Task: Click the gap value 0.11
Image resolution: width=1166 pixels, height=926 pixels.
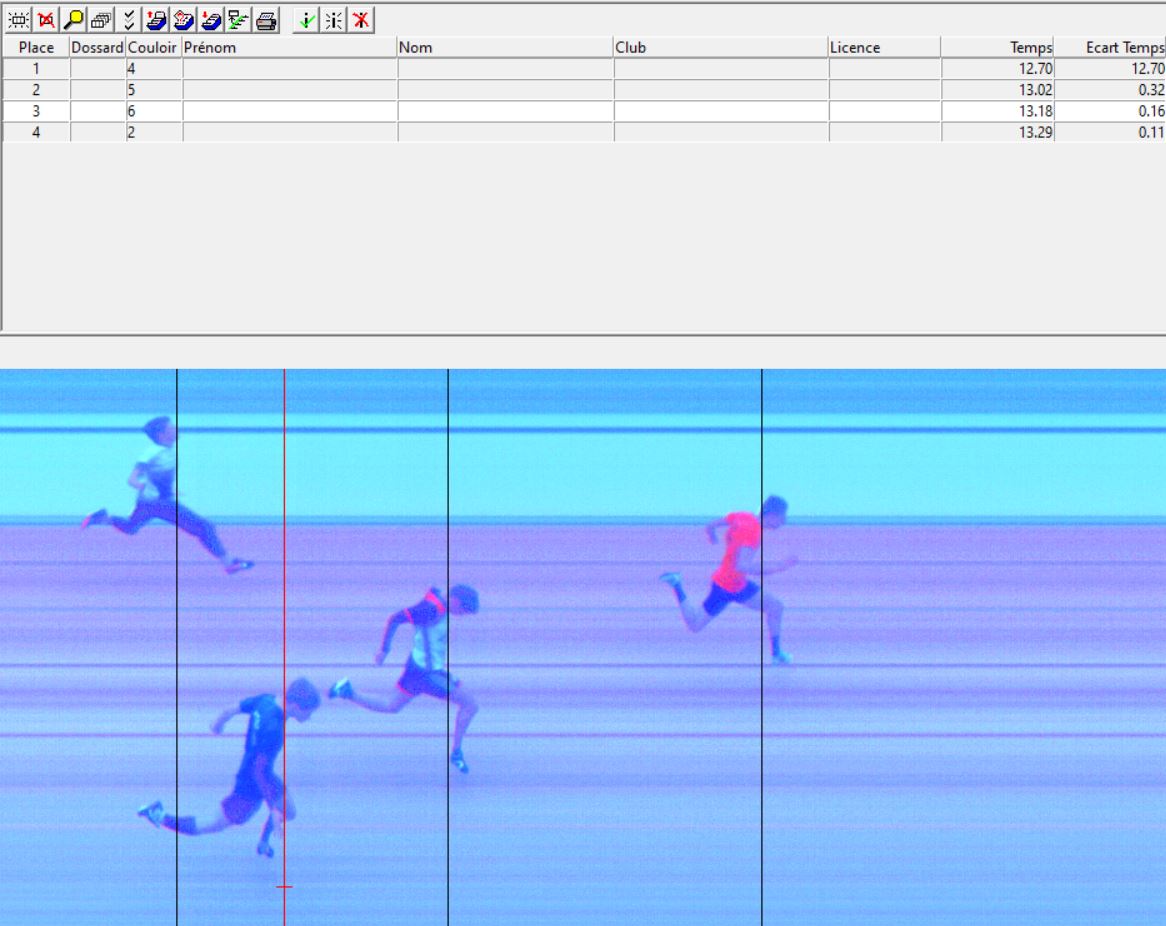Action: point(1151,132)
